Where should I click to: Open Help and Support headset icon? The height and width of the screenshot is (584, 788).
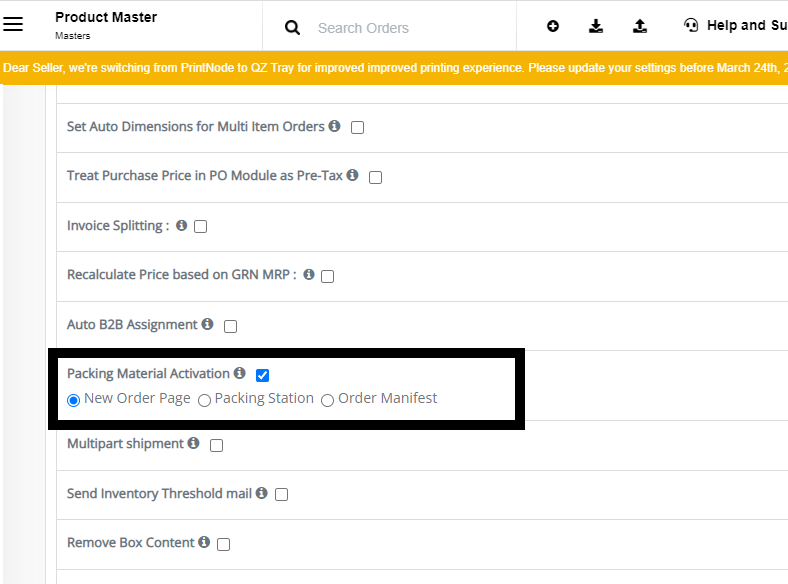click(691, 25)
